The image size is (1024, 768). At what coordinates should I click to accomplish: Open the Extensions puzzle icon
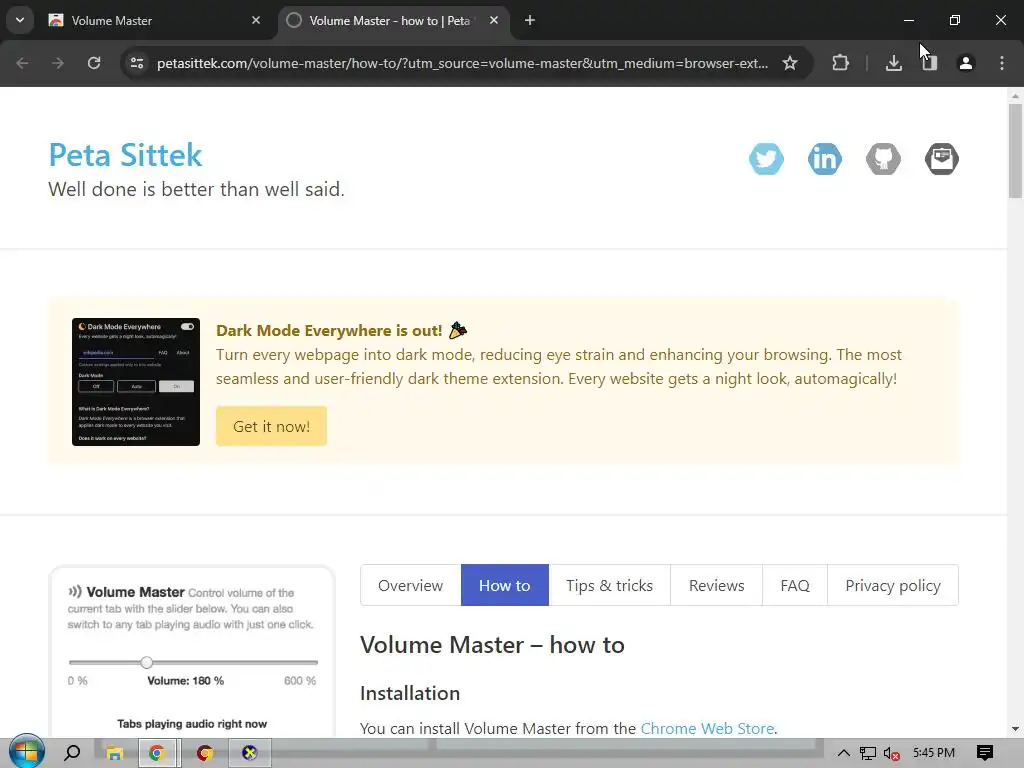(840, 63)
